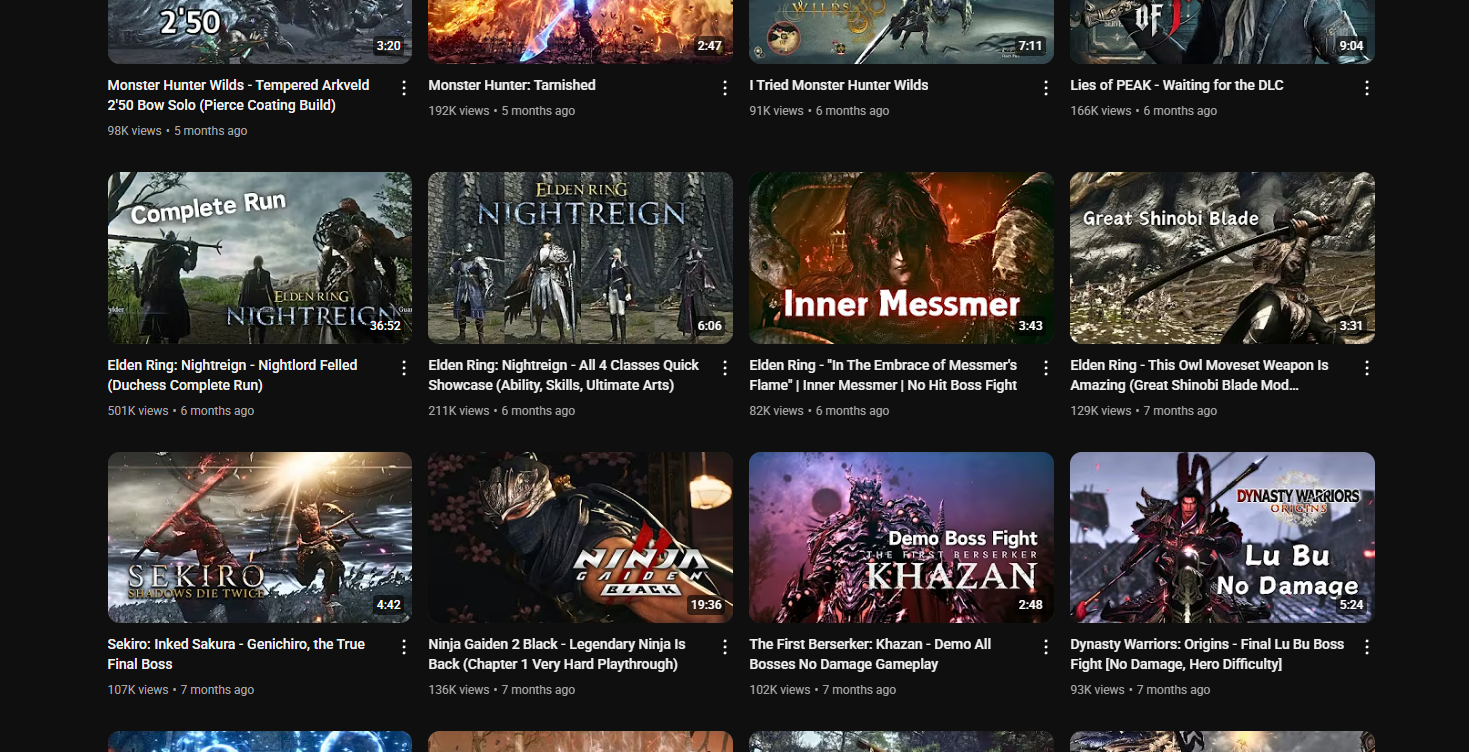Image resolution: width=1469 pixels, height=752 pixels.
Task: Click the 6:06 duration badge
Action: (709, 326)
